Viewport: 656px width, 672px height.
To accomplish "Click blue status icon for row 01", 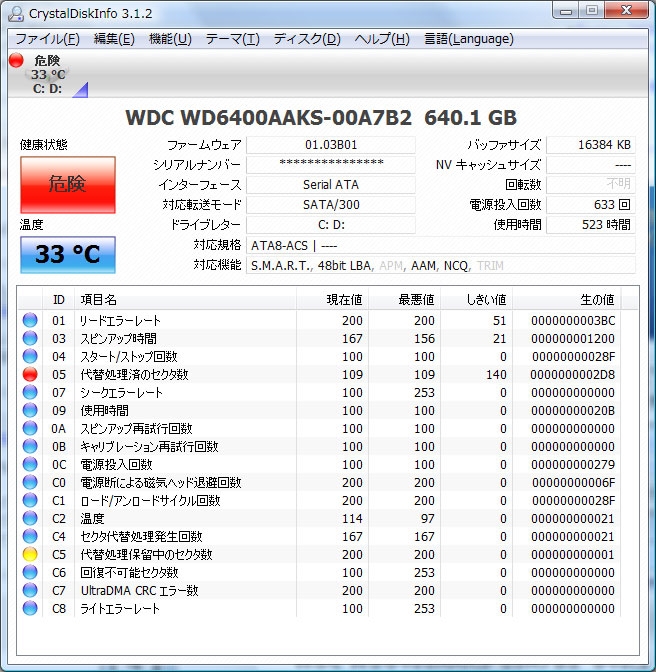I will point(30,320).
